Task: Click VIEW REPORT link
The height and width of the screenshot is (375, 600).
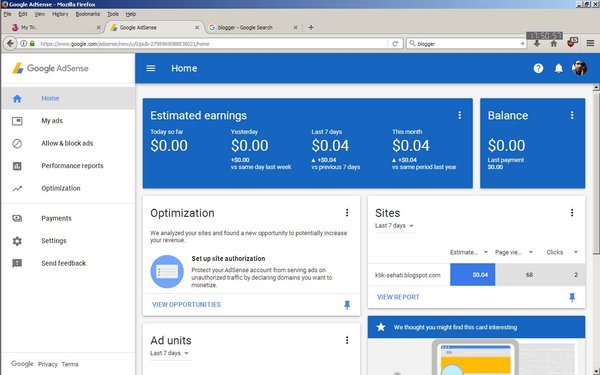Action: click(x=398, y=297)
